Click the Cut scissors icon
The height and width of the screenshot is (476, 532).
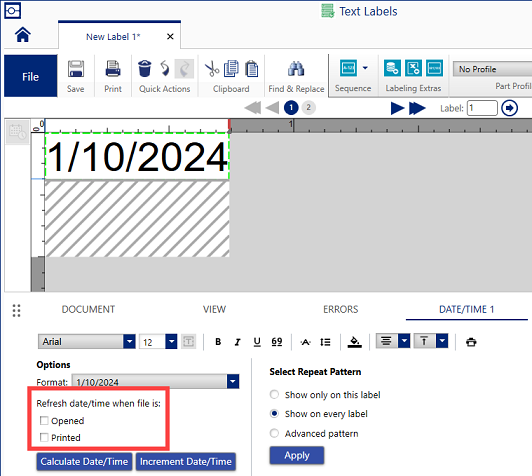point(212,69)
